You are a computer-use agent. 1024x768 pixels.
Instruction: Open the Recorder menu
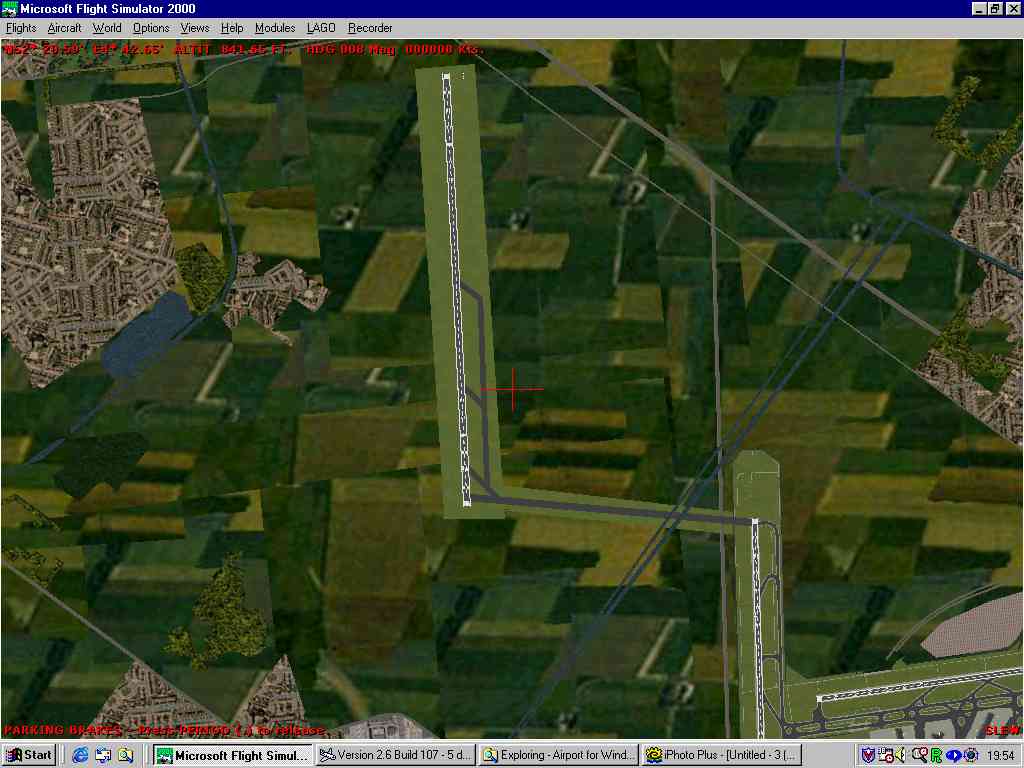click(370, 28)
